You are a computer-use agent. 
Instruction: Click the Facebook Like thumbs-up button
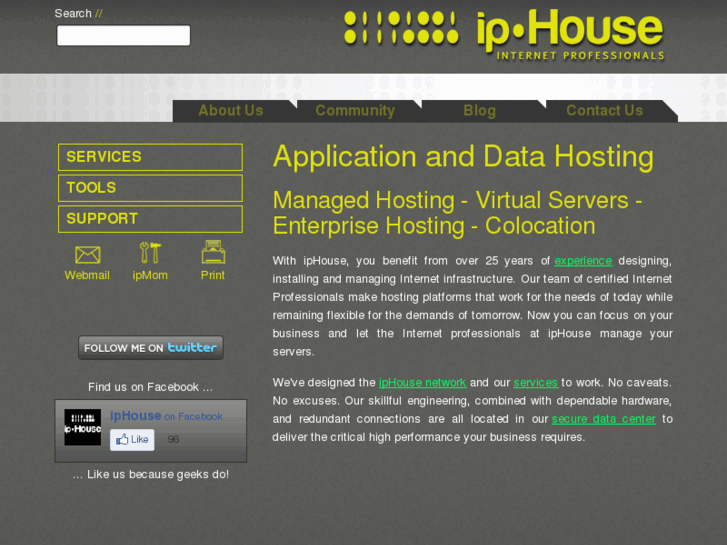[132, 439]
